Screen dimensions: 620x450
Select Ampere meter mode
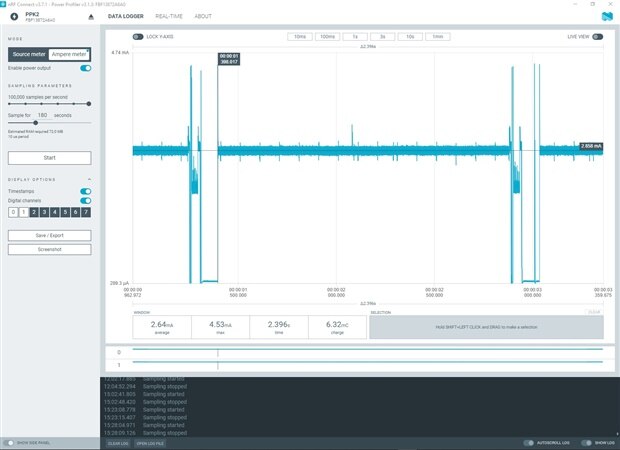pyautogui.click(x=69, y=54)
